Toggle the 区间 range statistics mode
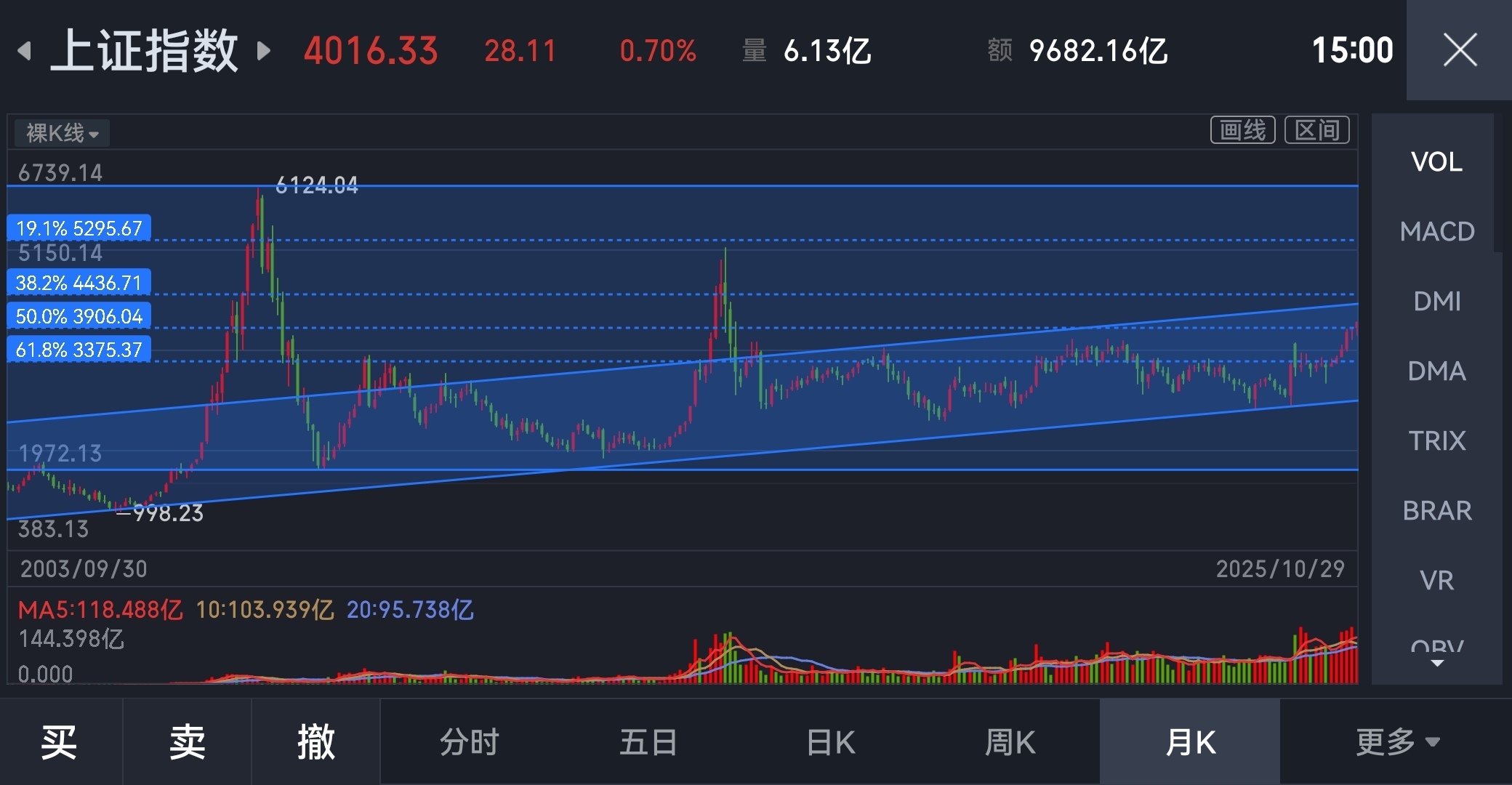The width and height of the screenshot is (1512, 785). (1316, 130)
